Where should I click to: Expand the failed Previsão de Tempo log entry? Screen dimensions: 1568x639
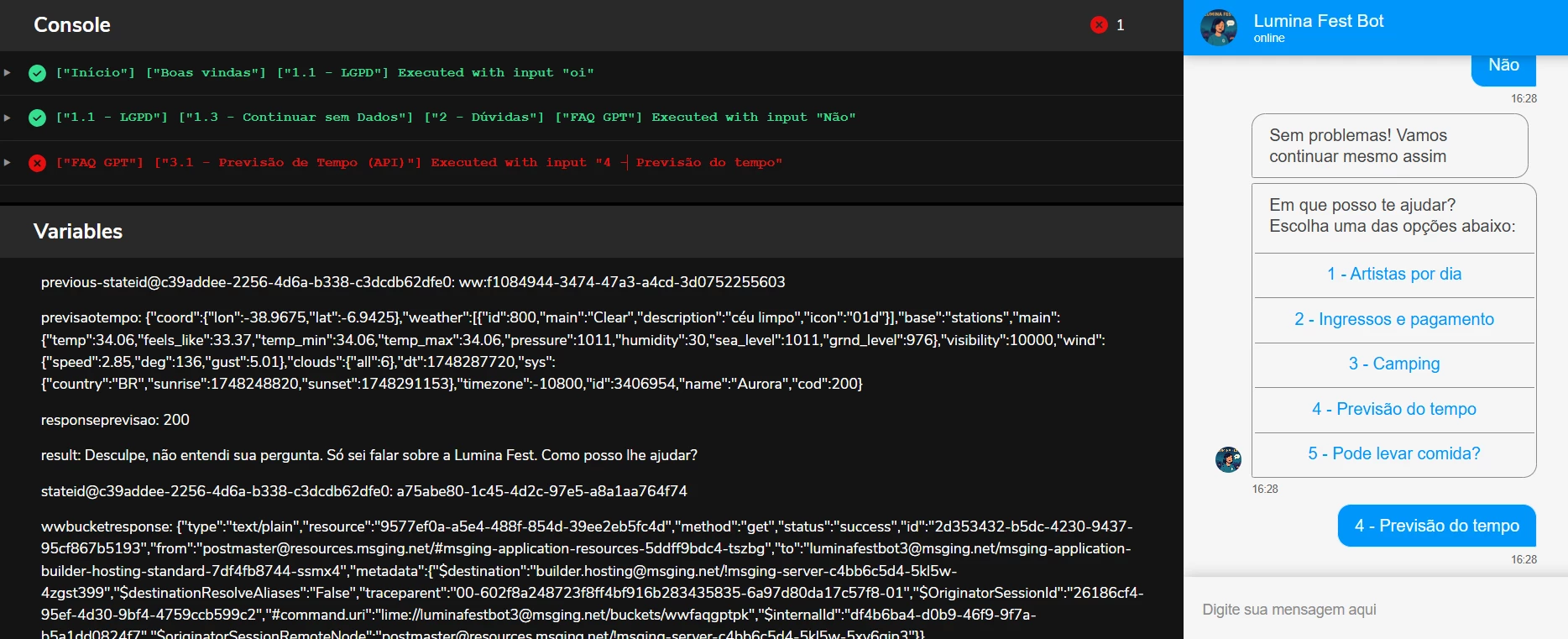(x=8, y=162)
